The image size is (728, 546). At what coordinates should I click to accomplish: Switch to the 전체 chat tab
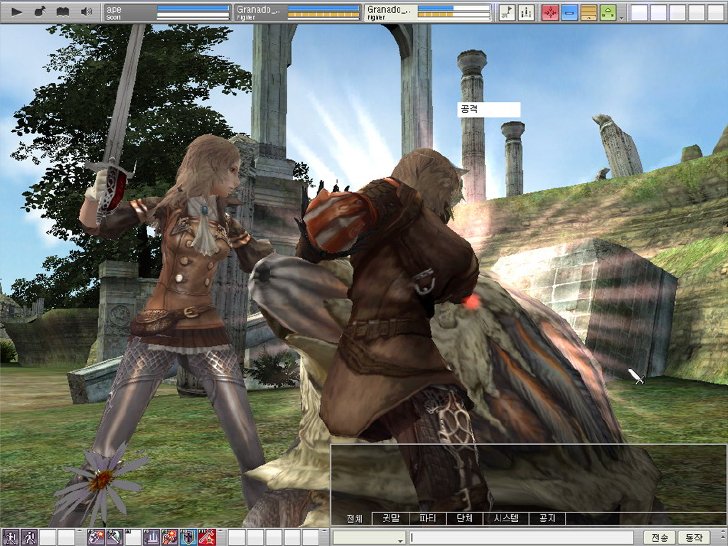click(x=354, y=519)
